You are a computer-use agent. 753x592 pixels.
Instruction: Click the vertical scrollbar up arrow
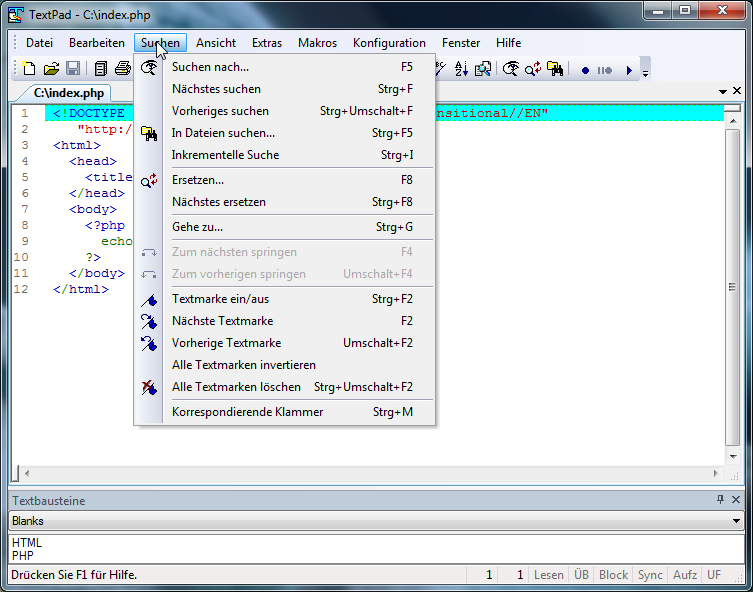[733, 121]
